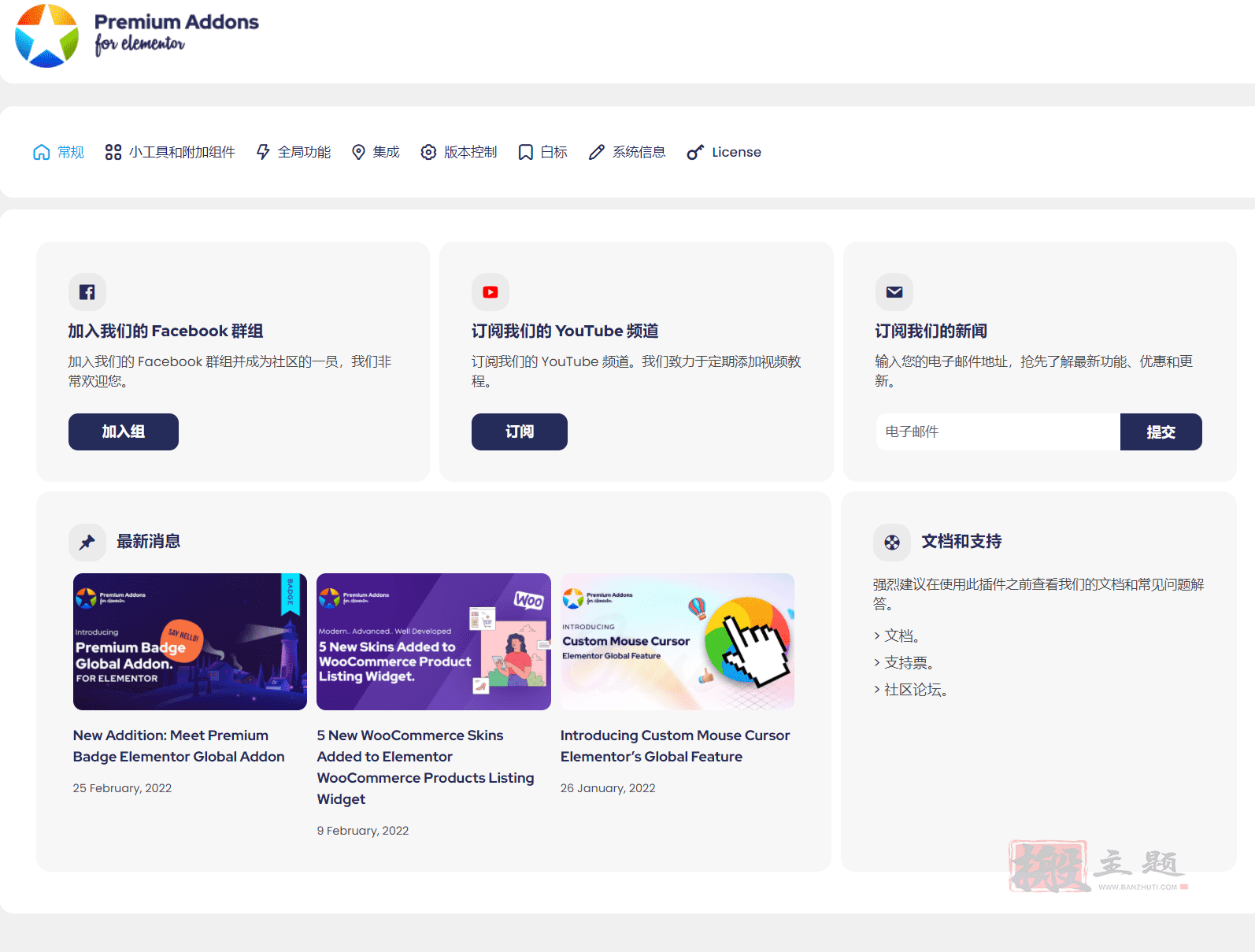Focus the 电子邮件 input field

click(998, 432)
